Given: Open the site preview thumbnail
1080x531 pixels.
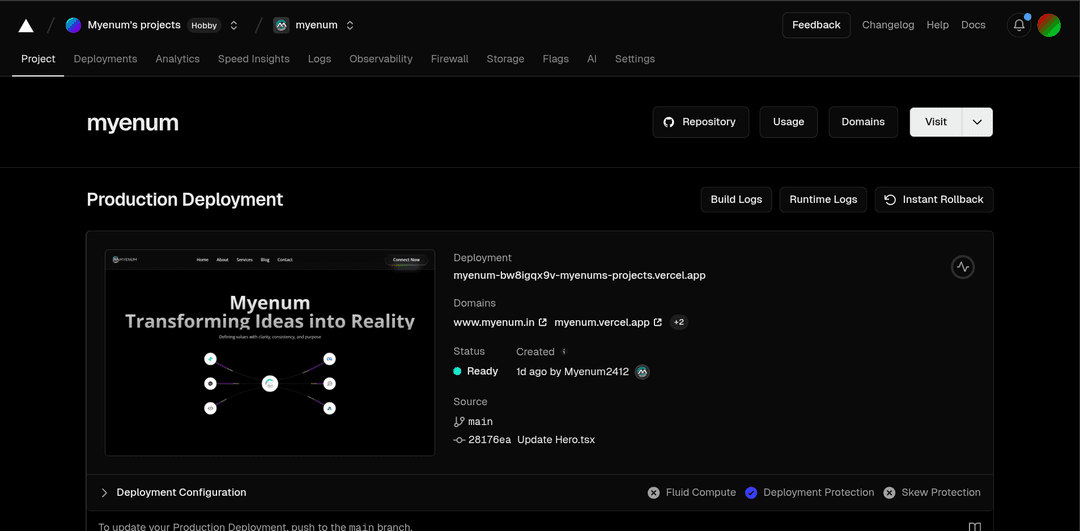Looking at the screenshot, I should (x=270, y=353).
